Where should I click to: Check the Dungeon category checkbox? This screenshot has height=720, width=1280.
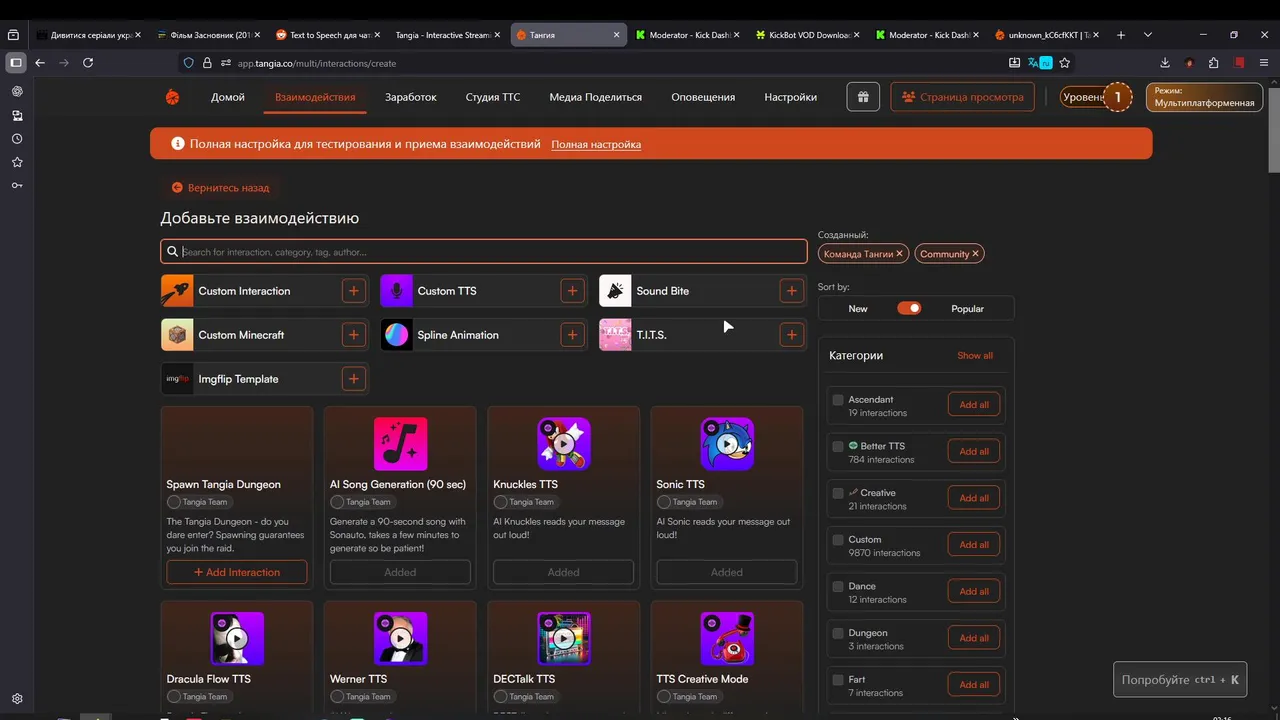point(838,633)
